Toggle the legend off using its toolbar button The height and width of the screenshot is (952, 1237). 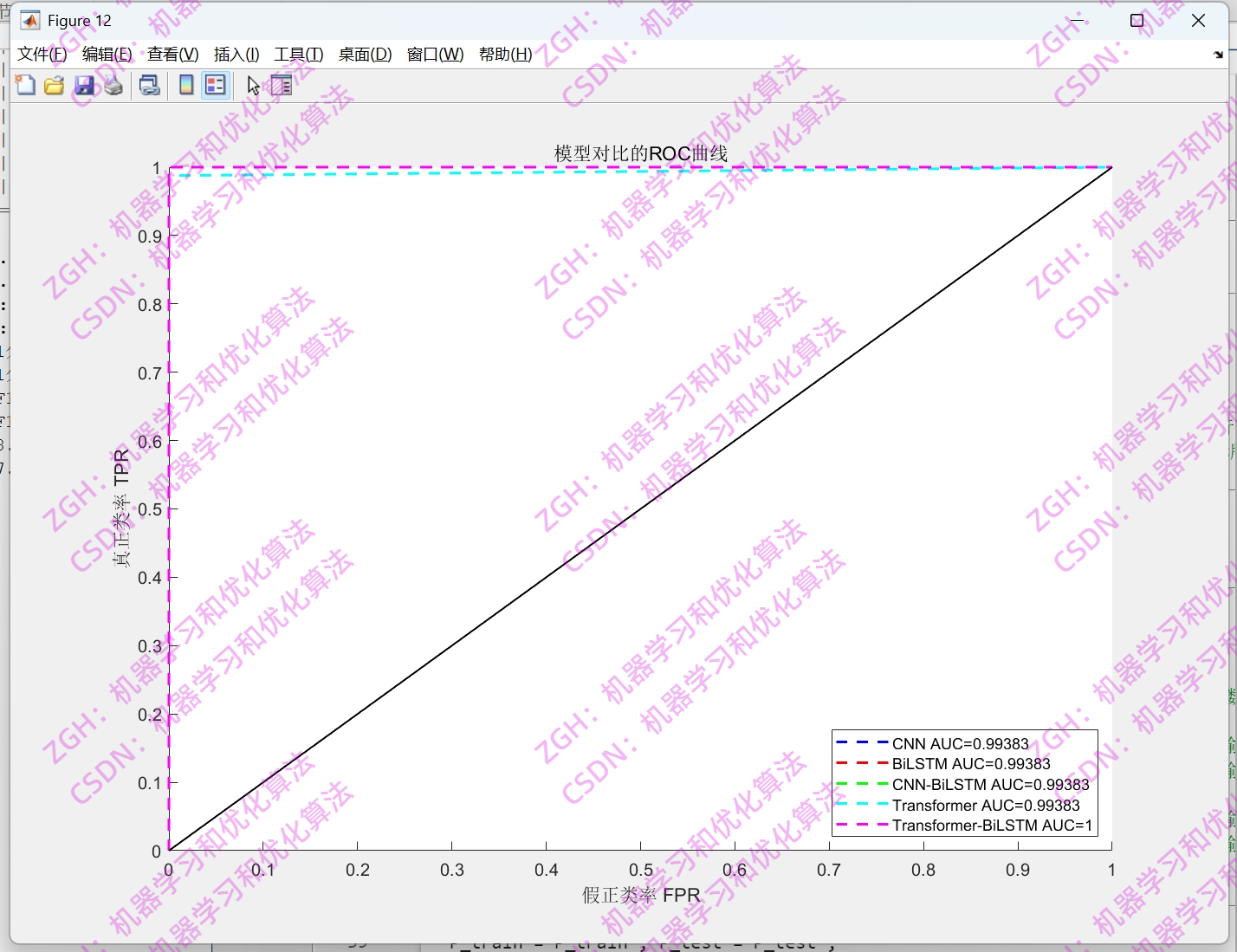(x=215, y=85)
